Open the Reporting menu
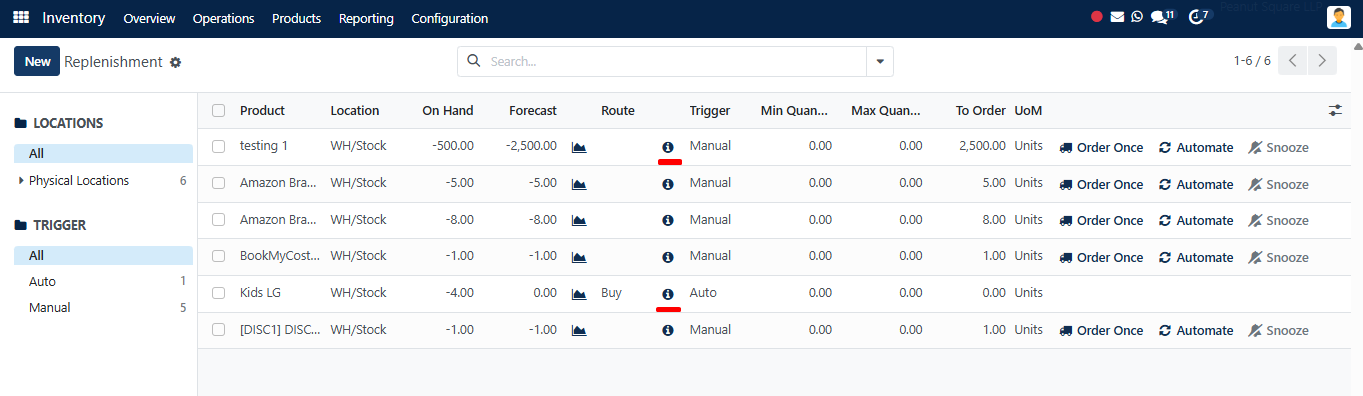This screenshot has height=396, width=1363. (366, 18)
